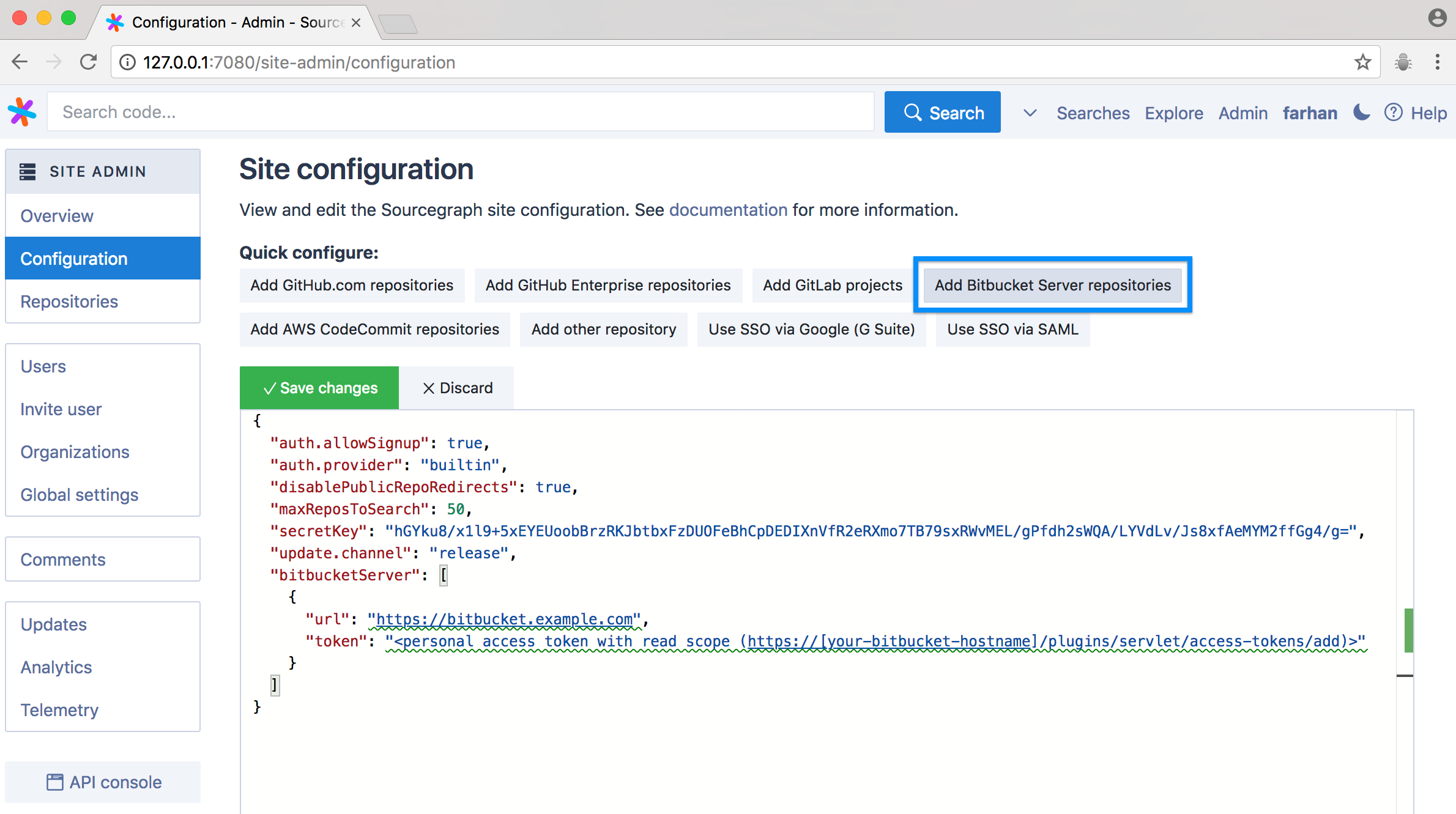Viewport: 1456px width, 814px height.
Task: Click the Discard changes button
Action: click(457, 387)
